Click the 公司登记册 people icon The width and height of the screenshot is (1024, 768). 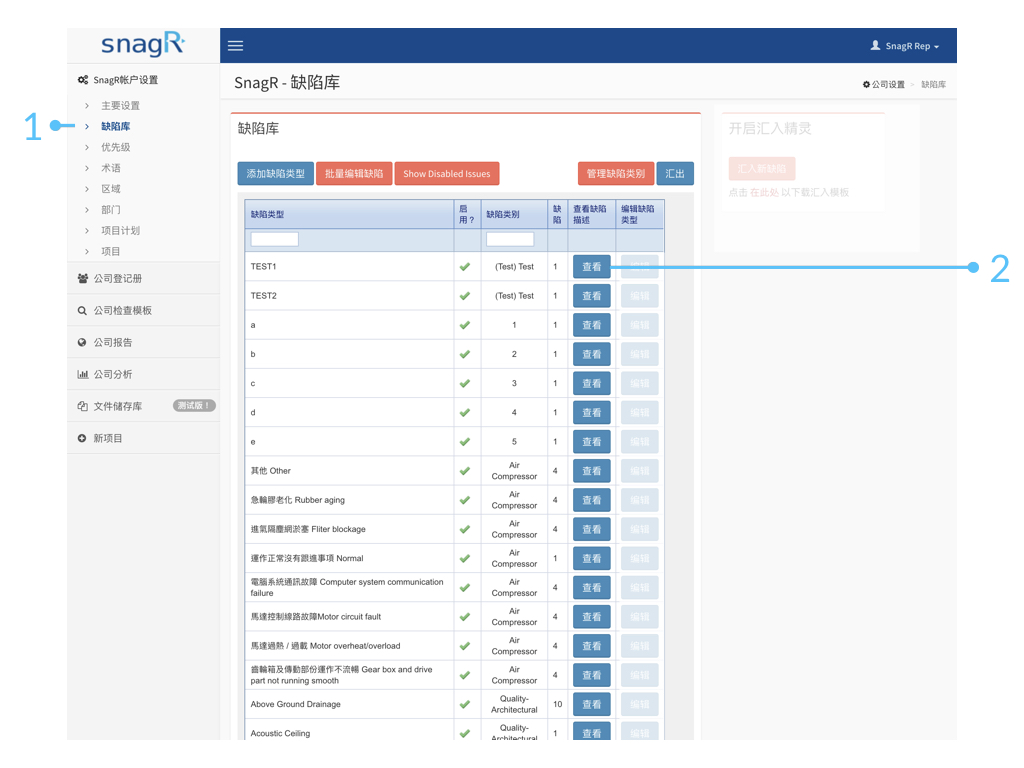82,278
